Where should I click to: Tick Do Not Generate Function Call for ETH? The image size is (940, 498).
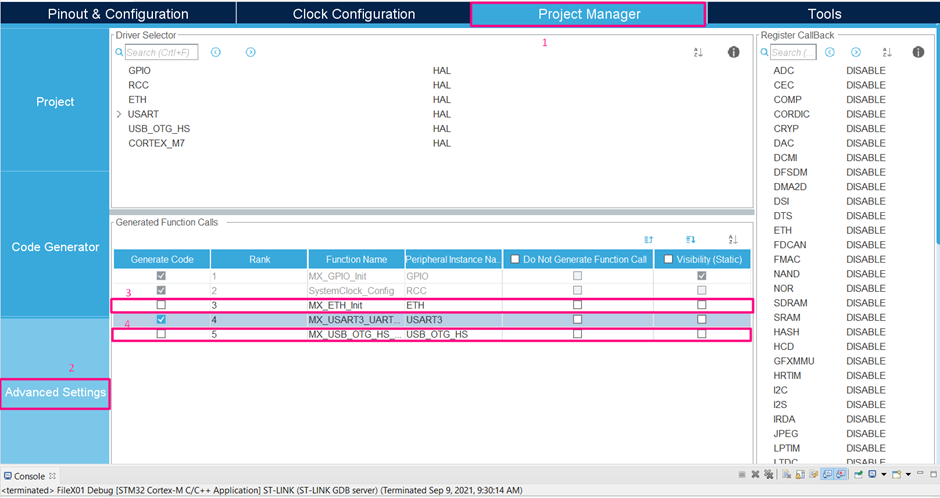coord(577,305)
